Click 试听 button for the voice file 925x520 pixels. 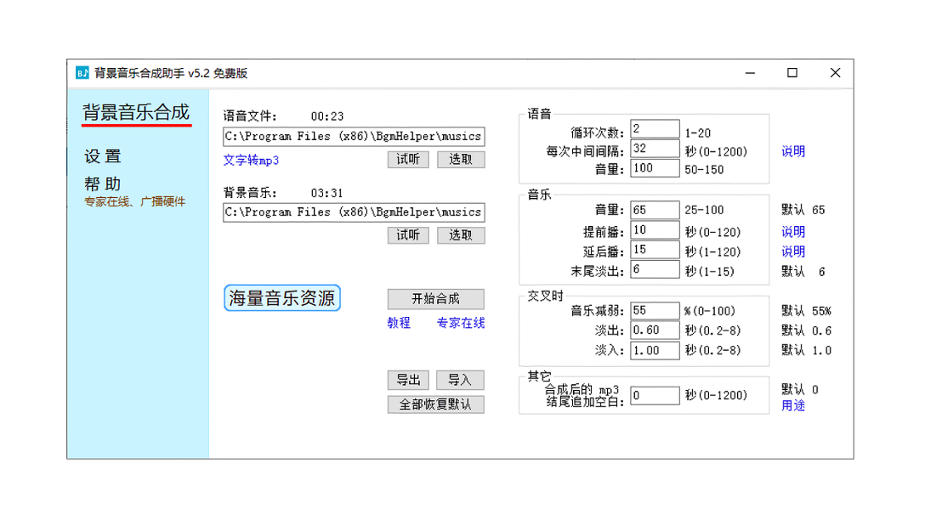pyautogui.click(x=408, y=159)
